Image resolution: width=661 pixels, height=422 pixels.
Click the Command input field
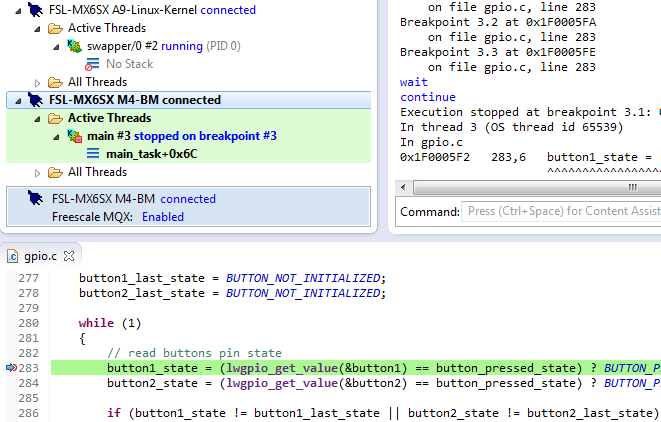tap(561, 211)
